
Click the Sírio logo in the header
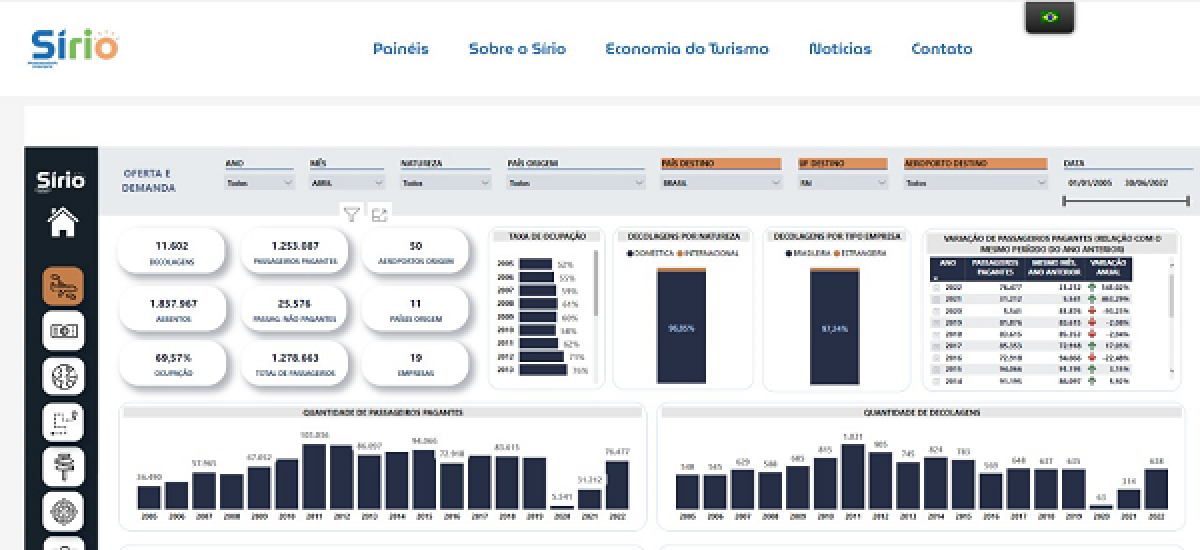click(x=74, y=46)
